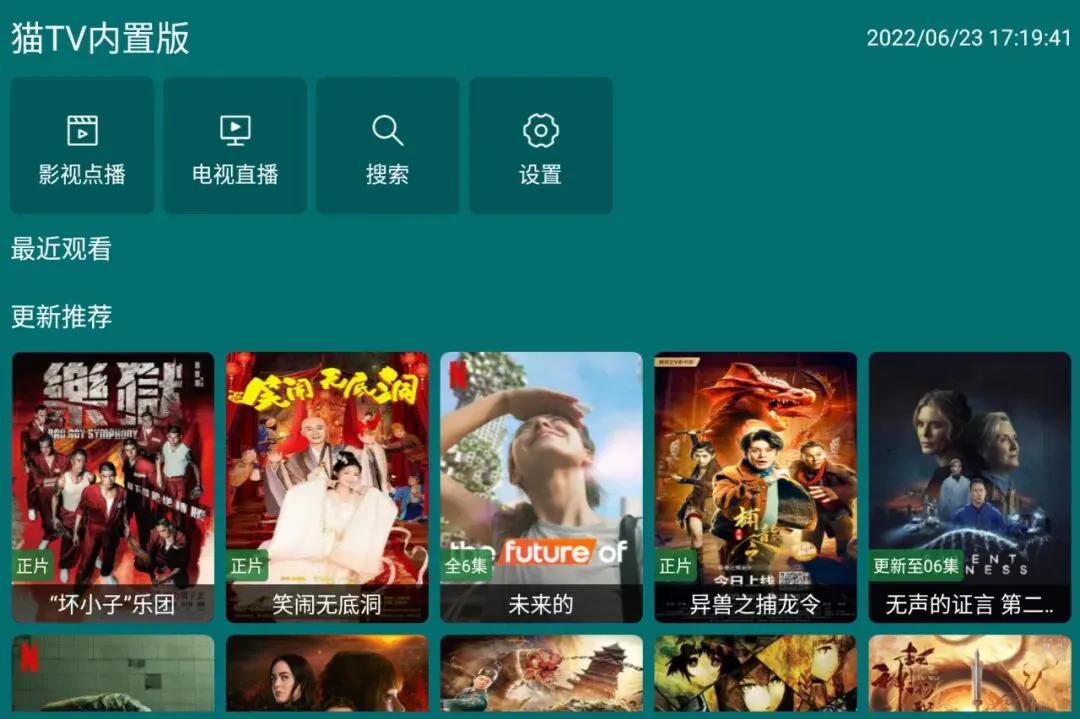This screenshot has height=719, width=1080.
Task: Click the 笑闹无底洞 title caption
Action: (327, 605)
